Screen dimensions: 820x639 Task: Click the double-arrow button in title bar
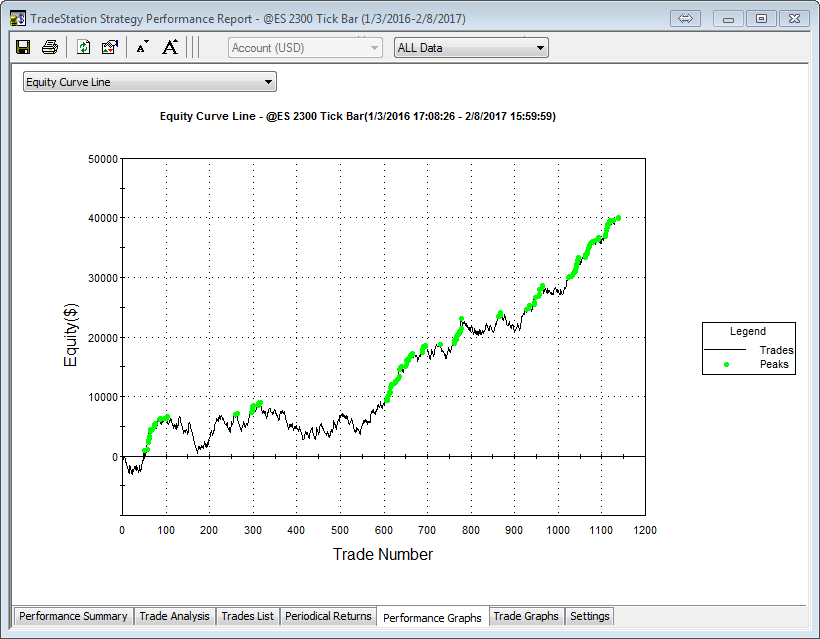pos(686,18)
